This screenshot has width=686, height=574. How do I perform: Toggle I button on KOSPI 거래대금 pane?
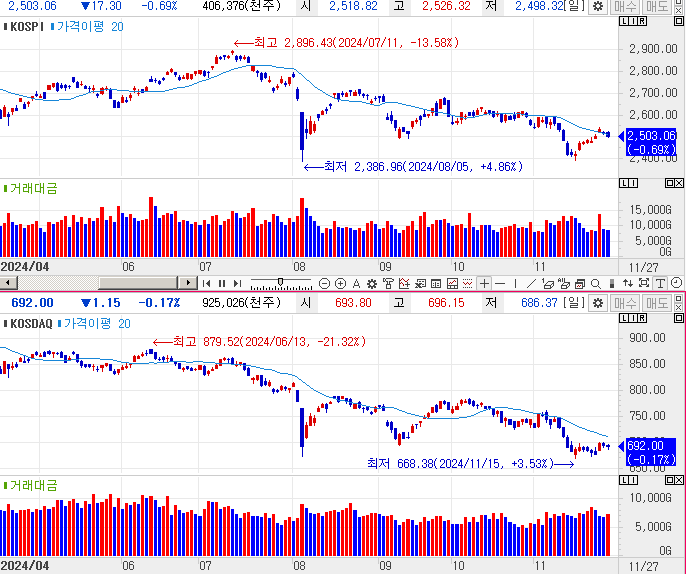point(633,183)
